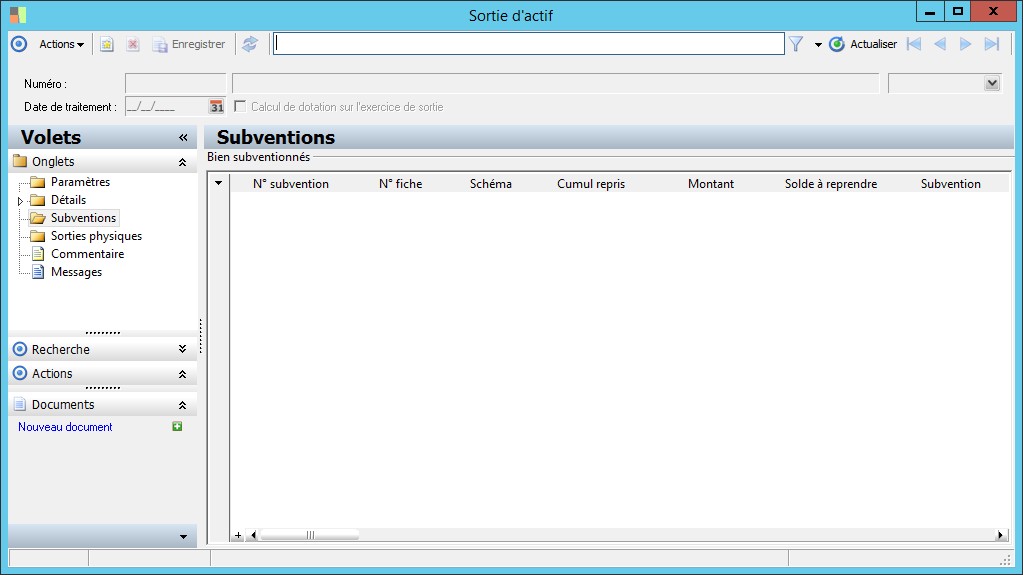Viewport: 1023px width, 575px height.
Task: Click the green plus add document icon
Action: click(x=177, y=426)
